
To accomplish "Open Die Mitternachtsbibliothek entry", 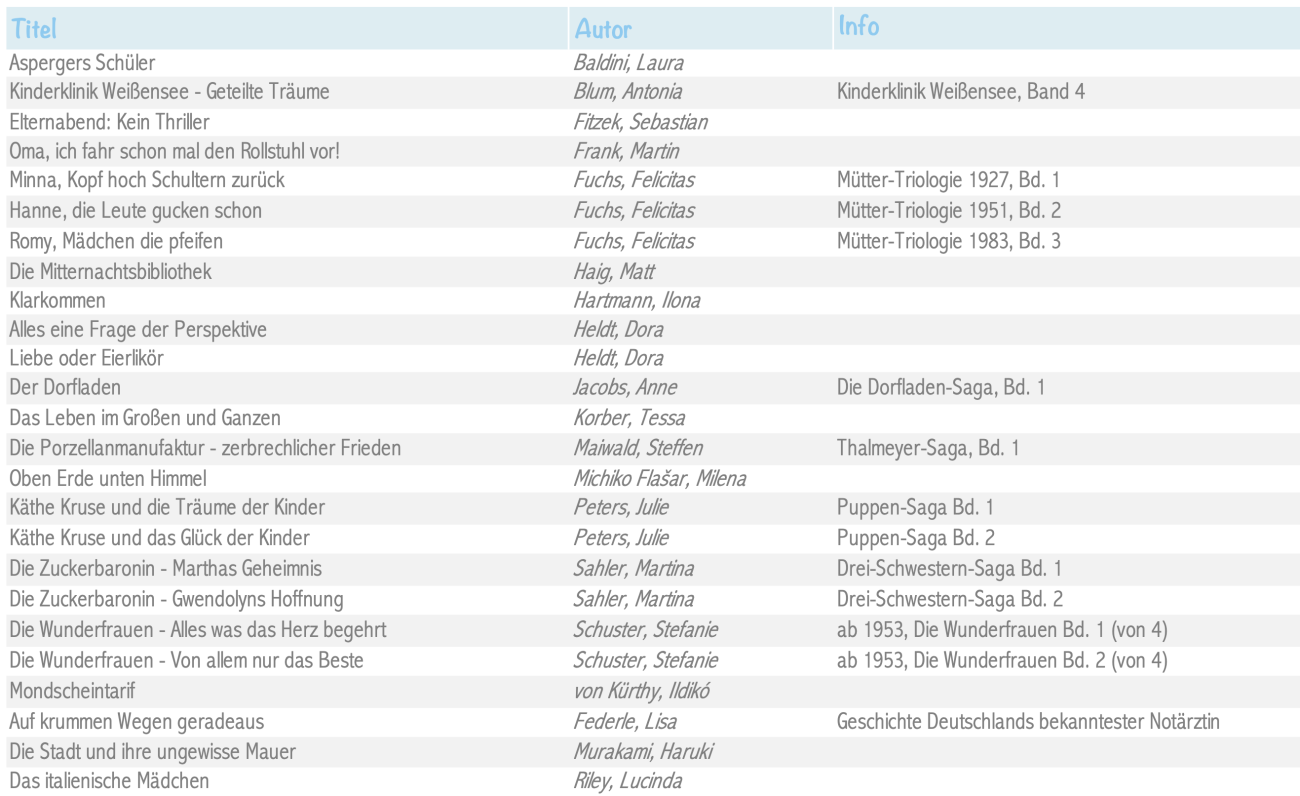I will [x=110, y=271].
